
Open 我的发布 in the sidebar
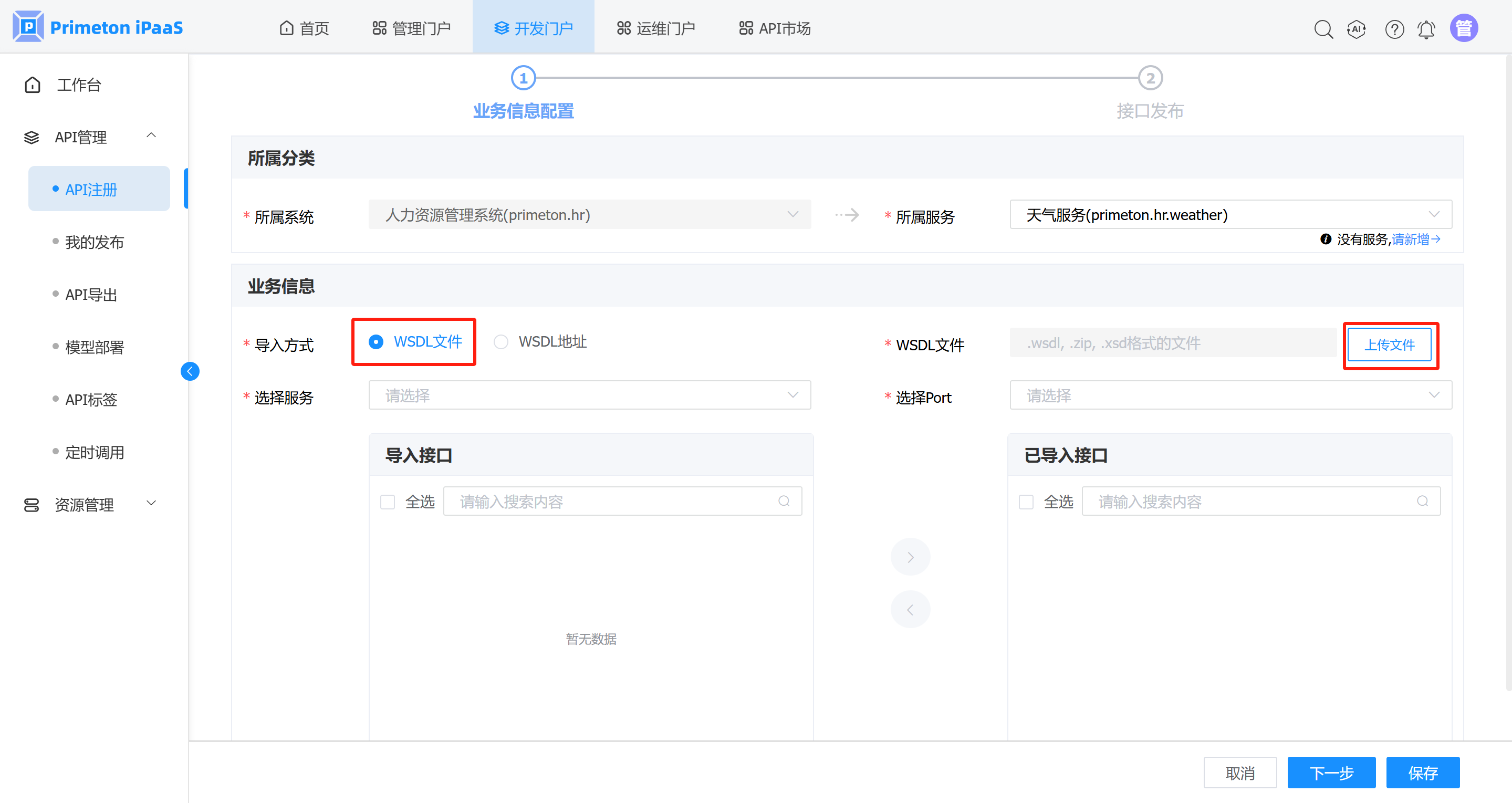pyautogui.click(x=95, y=242)
